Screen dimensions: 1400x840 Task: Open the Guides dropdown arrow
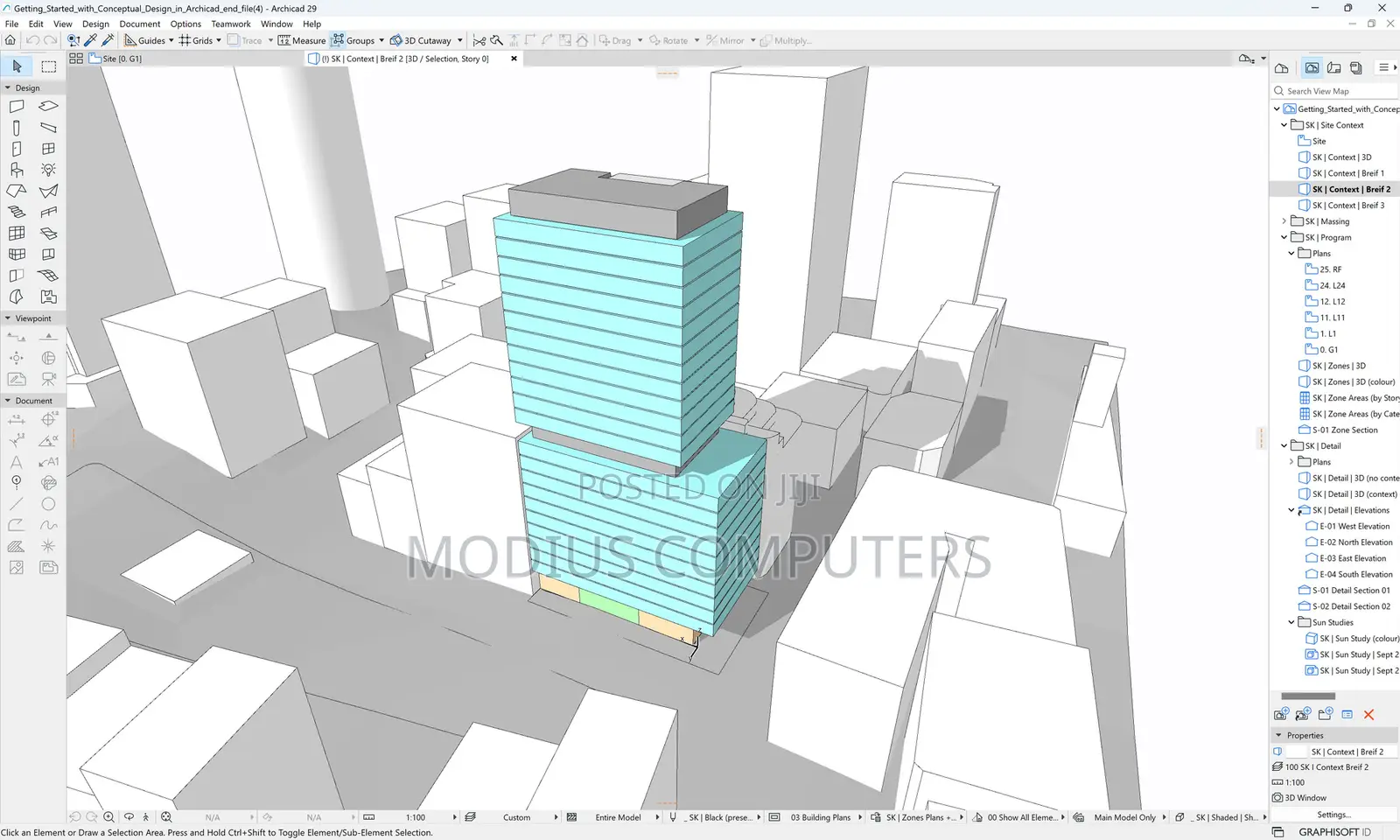pyautogui.click(x=171, y=40)
